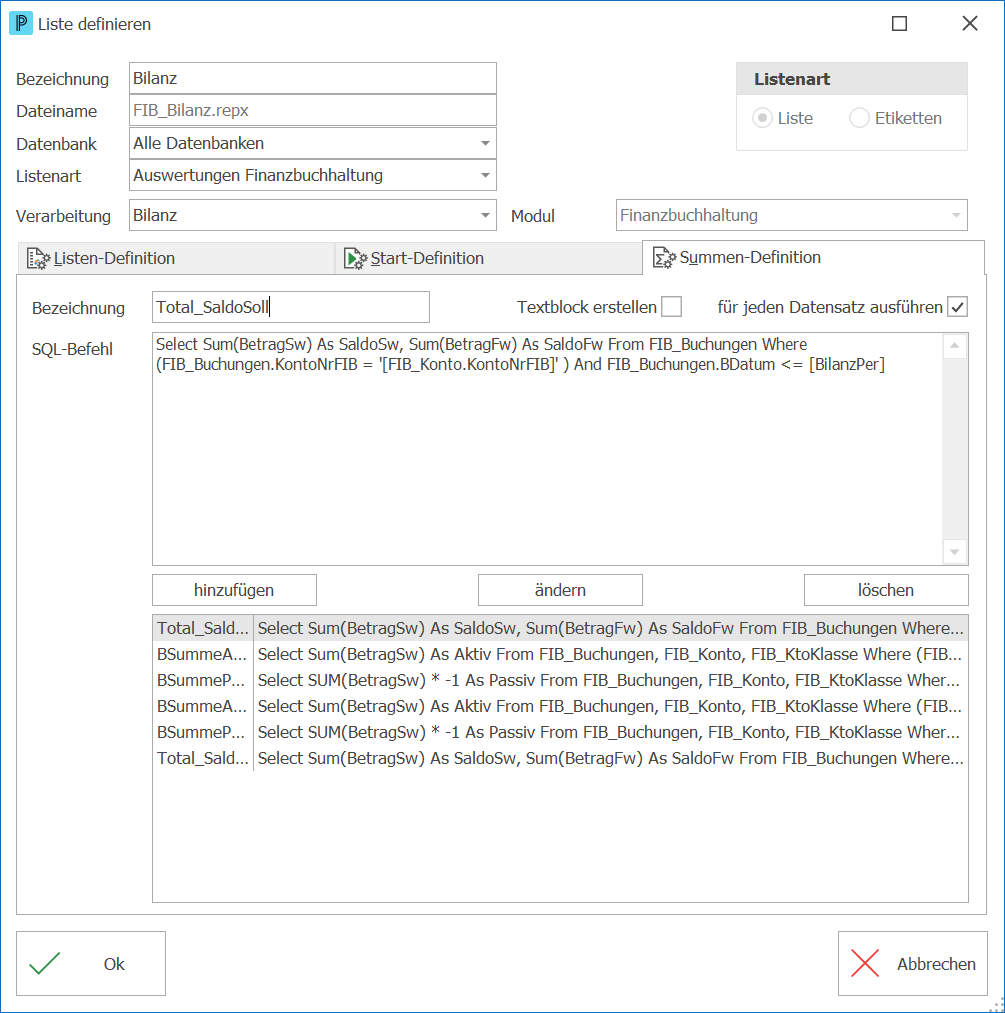This screenshot has height=1013, width=1005.
Task: Click the ändern button
Action: coord(560,590)
